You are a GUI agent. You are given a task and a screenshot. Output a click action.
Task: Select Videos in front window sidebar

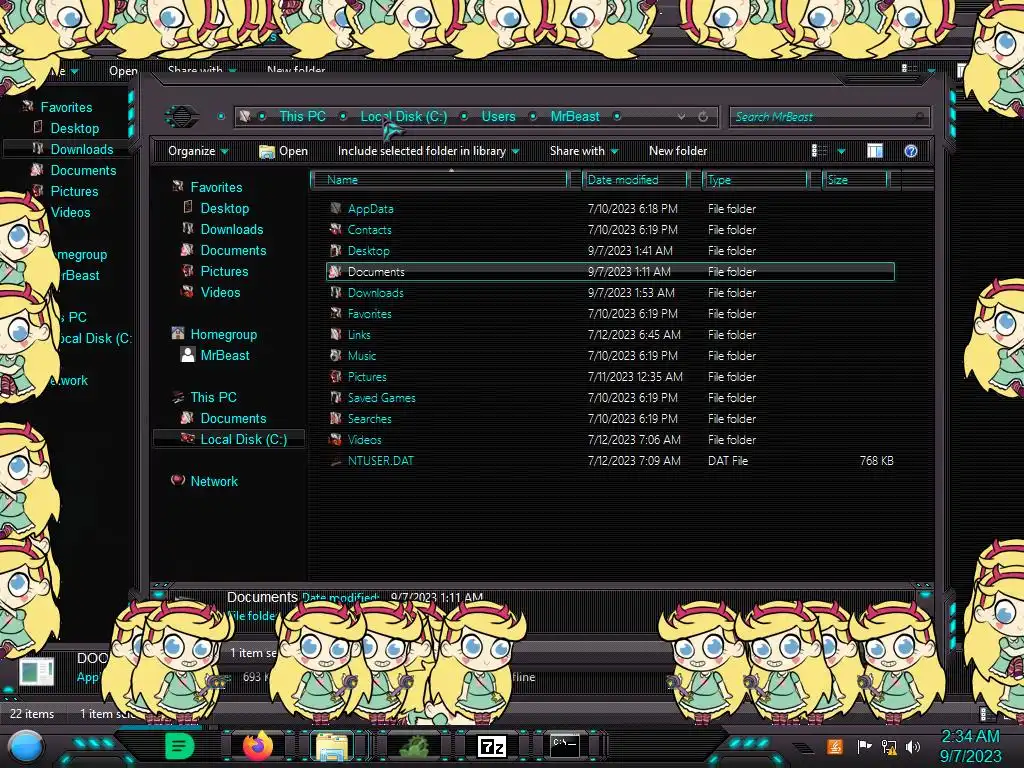click(220, 292)
